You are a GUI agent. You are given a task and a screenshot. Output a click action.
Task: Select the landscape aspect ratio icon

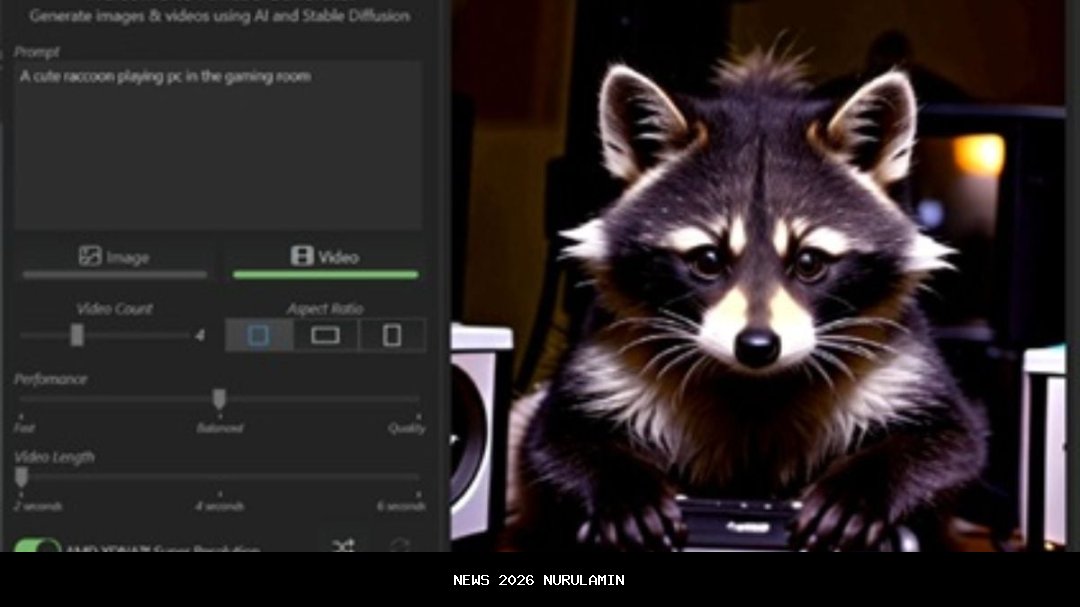(325, 336)
